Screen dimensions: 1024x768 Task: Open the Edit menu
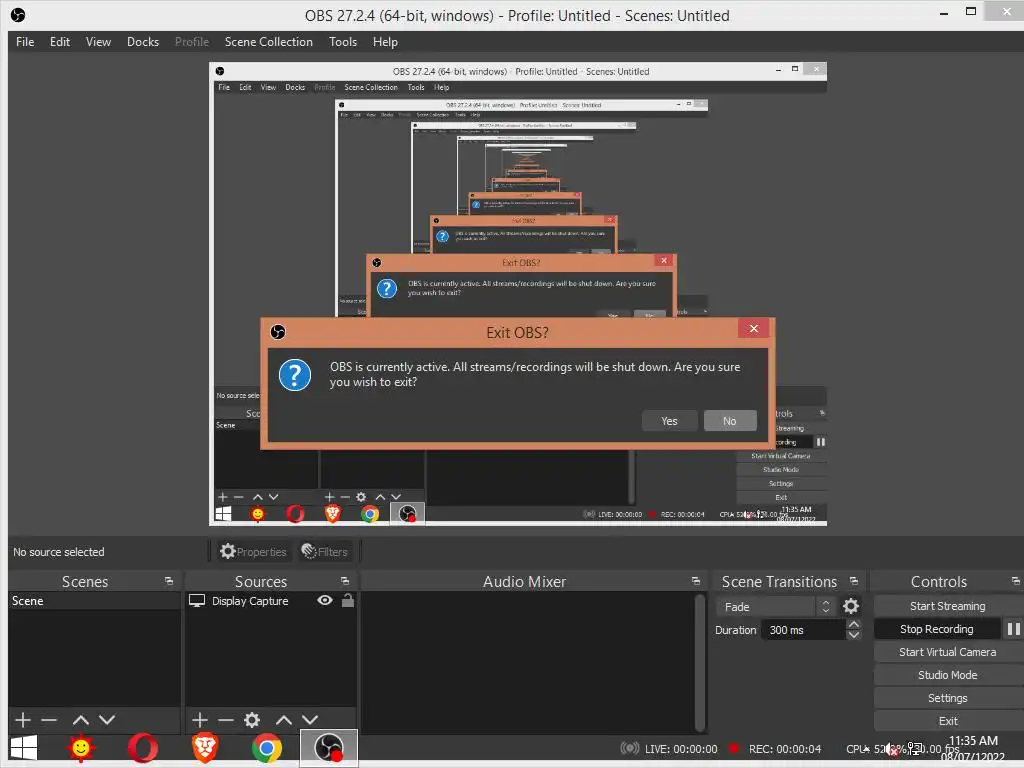coord(59,42)
